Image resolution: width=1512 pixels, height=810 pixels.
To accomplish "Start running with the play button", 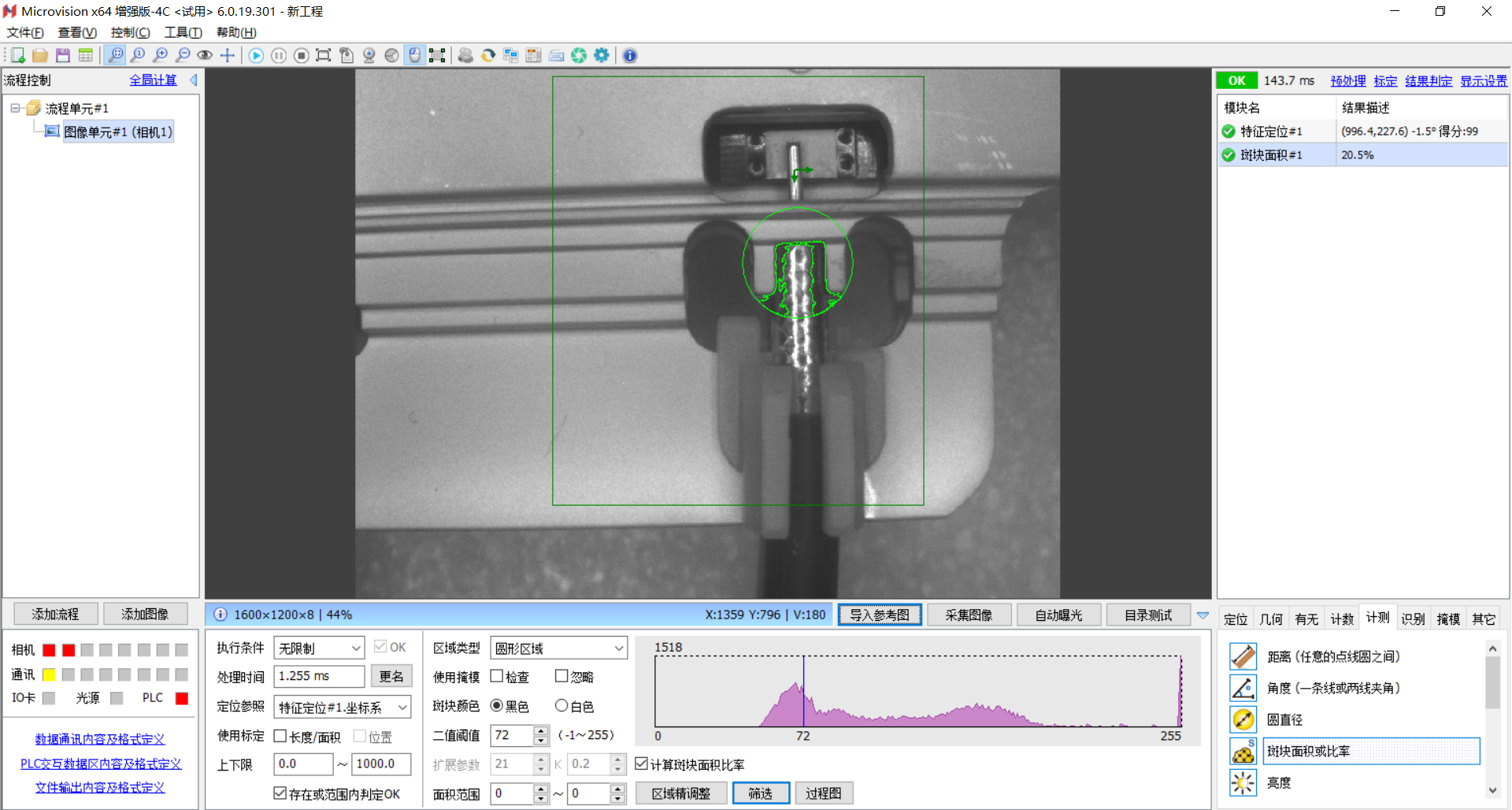I will pyautogui.click(x=256, y=55).
